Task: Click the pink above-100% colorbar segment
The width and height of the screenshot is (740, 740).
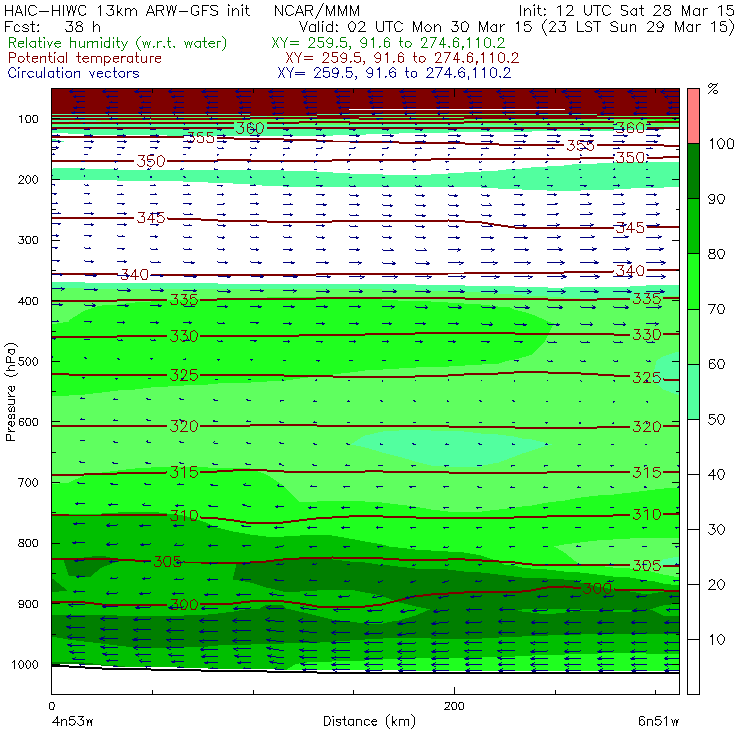Action: (x=693, y=116)
